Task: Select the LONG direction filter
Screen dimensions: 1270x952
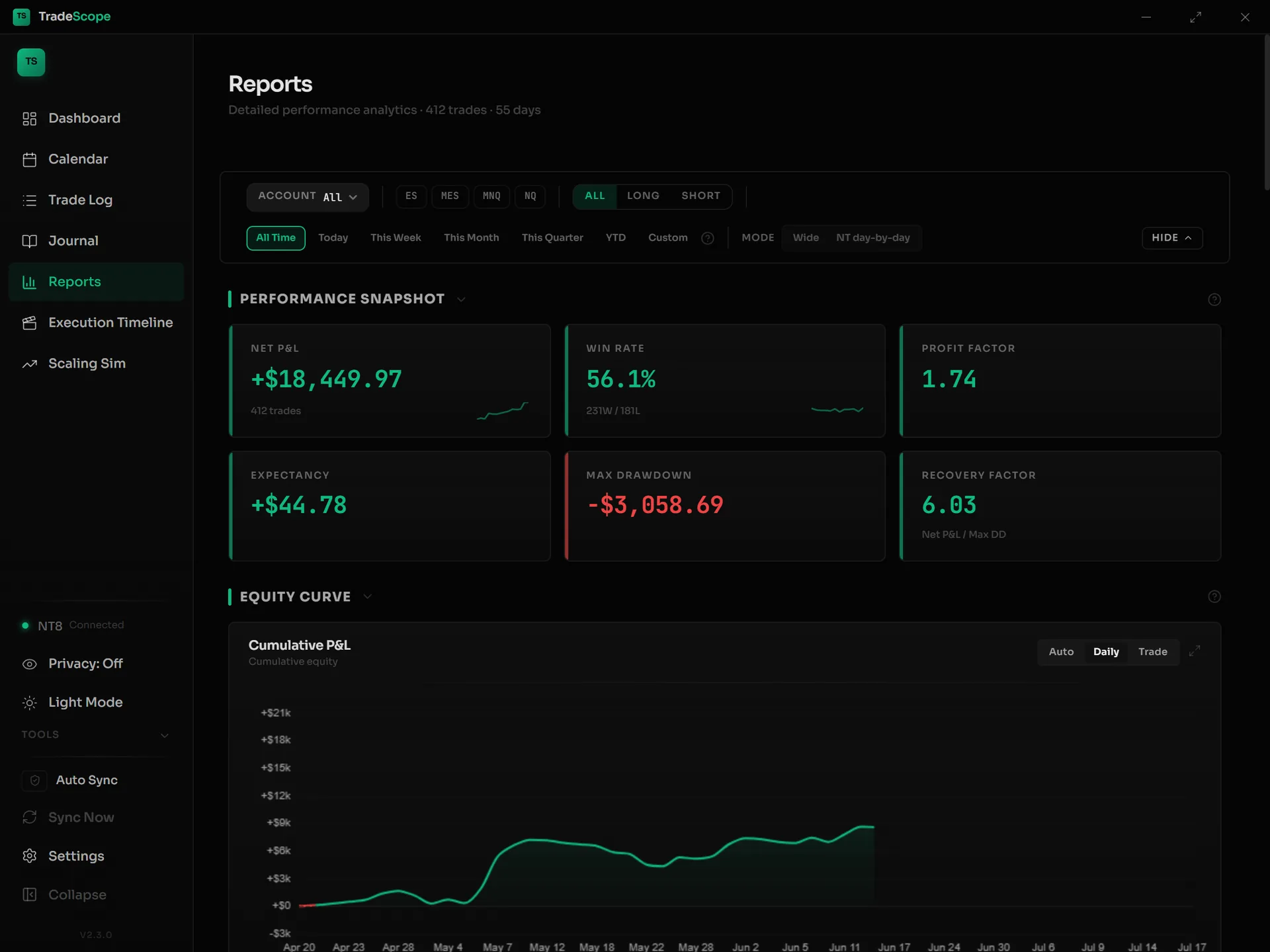Action: (x=643, y=196)
